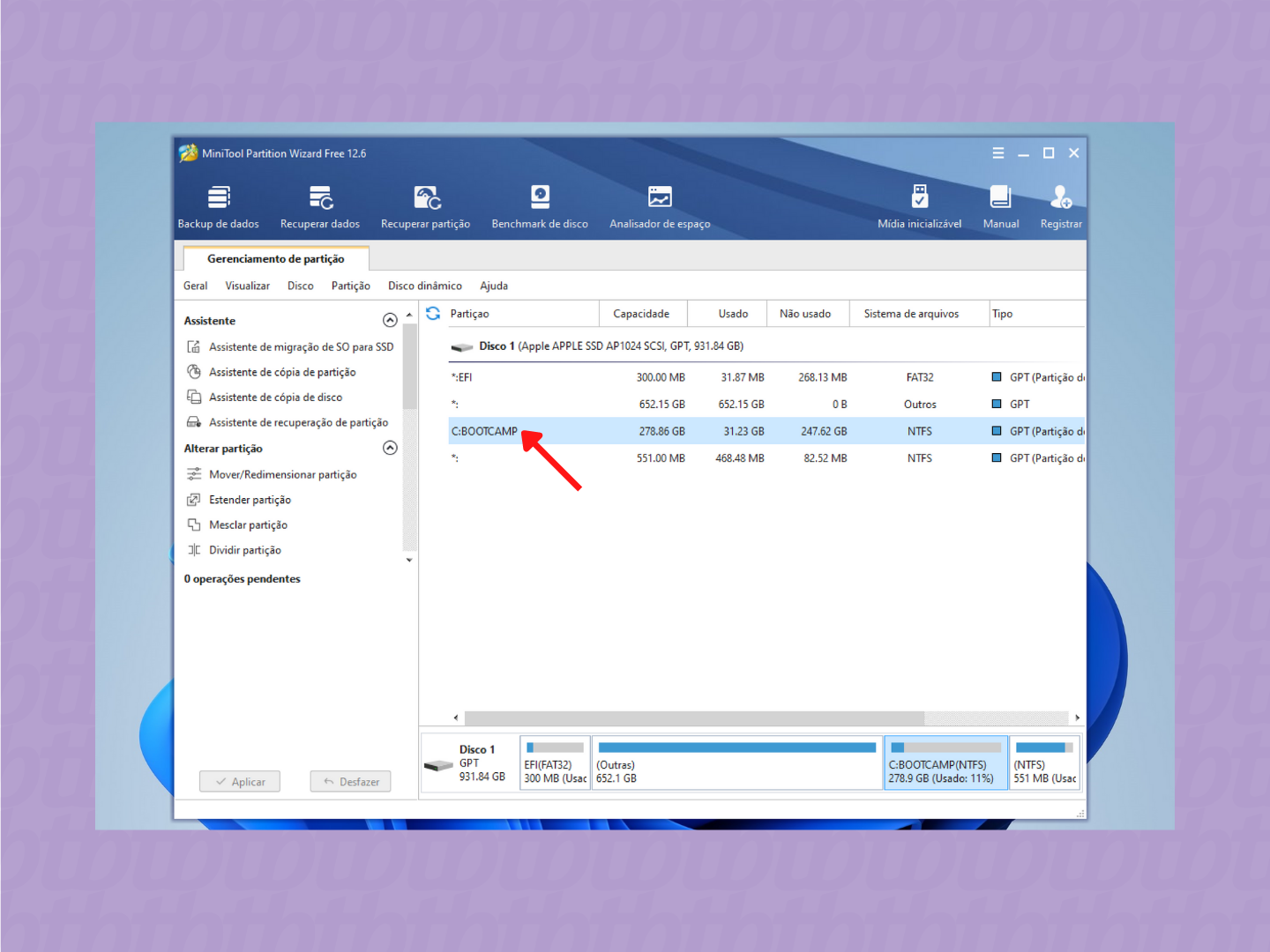Click blue type swatch in BOOTCAMP row
1270x952 pixels.
997,431
